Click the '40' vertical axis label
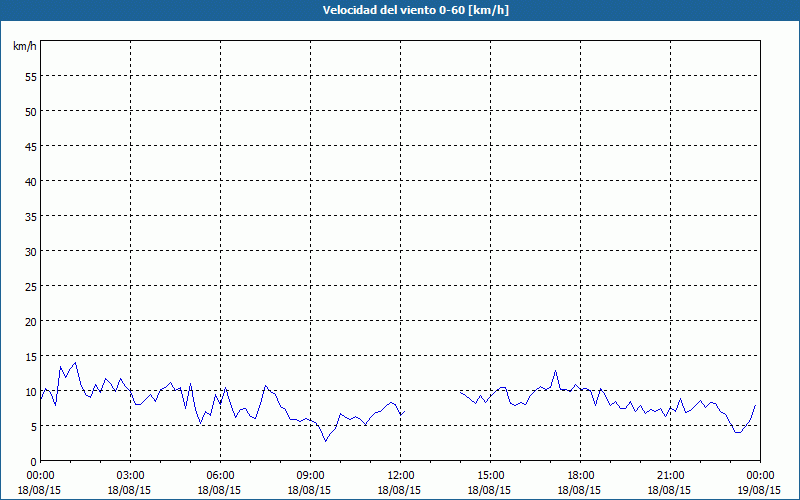This screenshot has width=800, height=500. [30, 182]
